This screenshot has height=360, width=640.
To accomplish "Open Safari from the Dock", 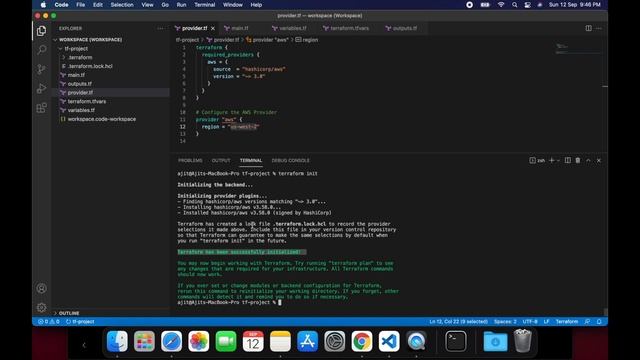I will click(171, 341).
